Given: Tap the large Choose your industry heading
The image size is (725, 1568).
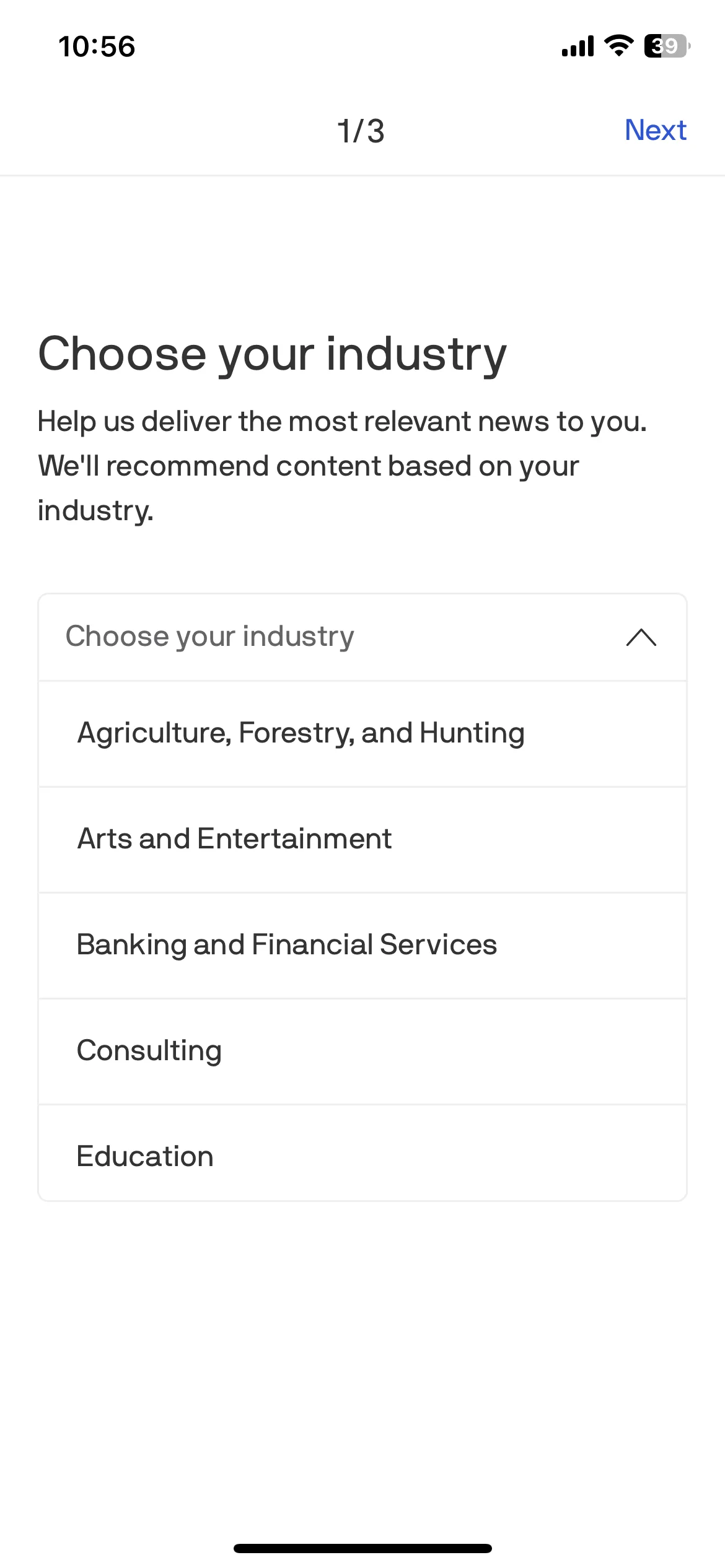Looking at the screenshot, I should pyautogui.click(x=273, y=355).
